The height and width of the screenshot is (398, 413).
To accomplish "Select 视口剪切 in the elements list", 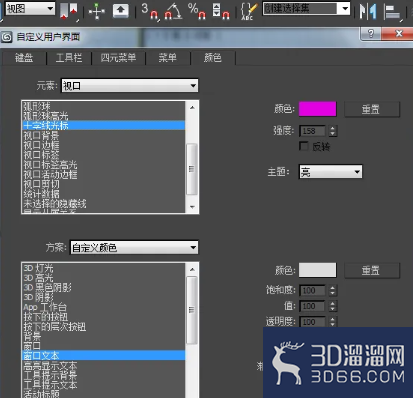I will 104,184.
